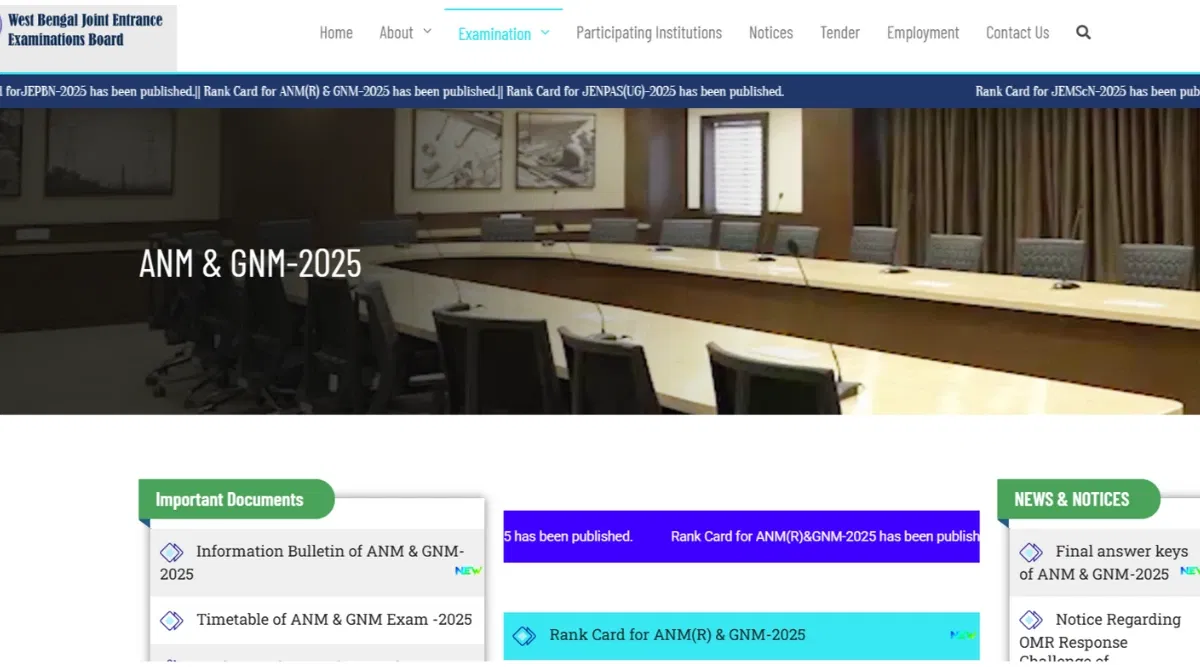Open the Employment menu item
1200x667 pixels.
click(x=923, y=33)
